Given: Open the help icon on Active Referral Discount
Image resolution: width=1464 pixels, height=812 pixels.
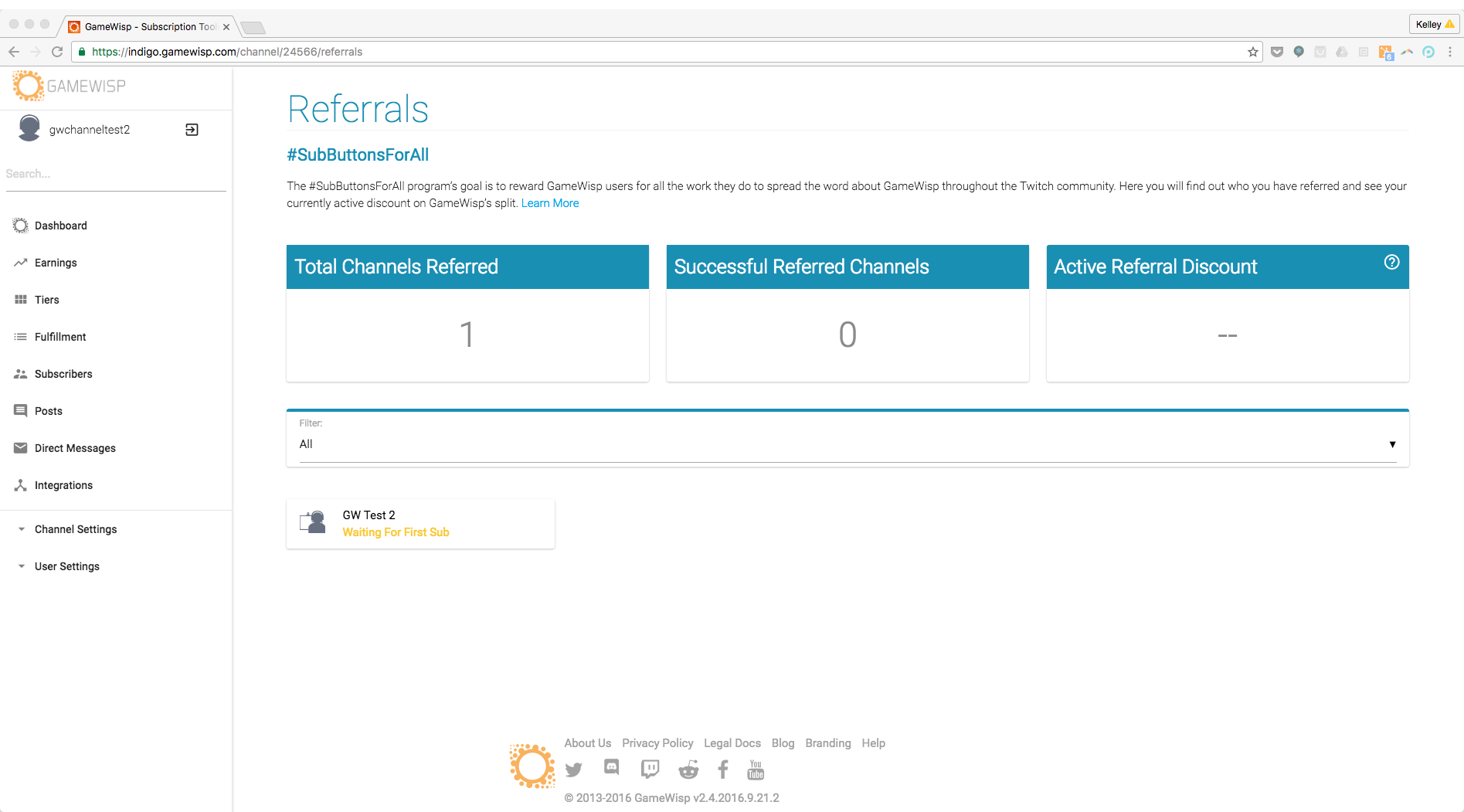Looking at the screenshot, I should tap(1391, 263).
